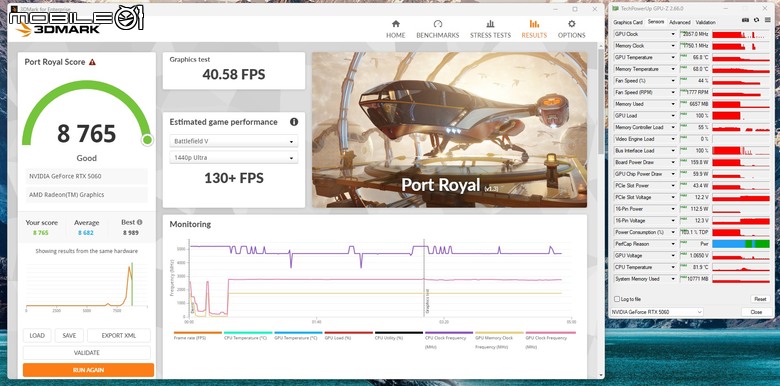Open Memory Used sensor dropdown arrow
This screenshot has height=386, width=780.
(x=673, y=104)
